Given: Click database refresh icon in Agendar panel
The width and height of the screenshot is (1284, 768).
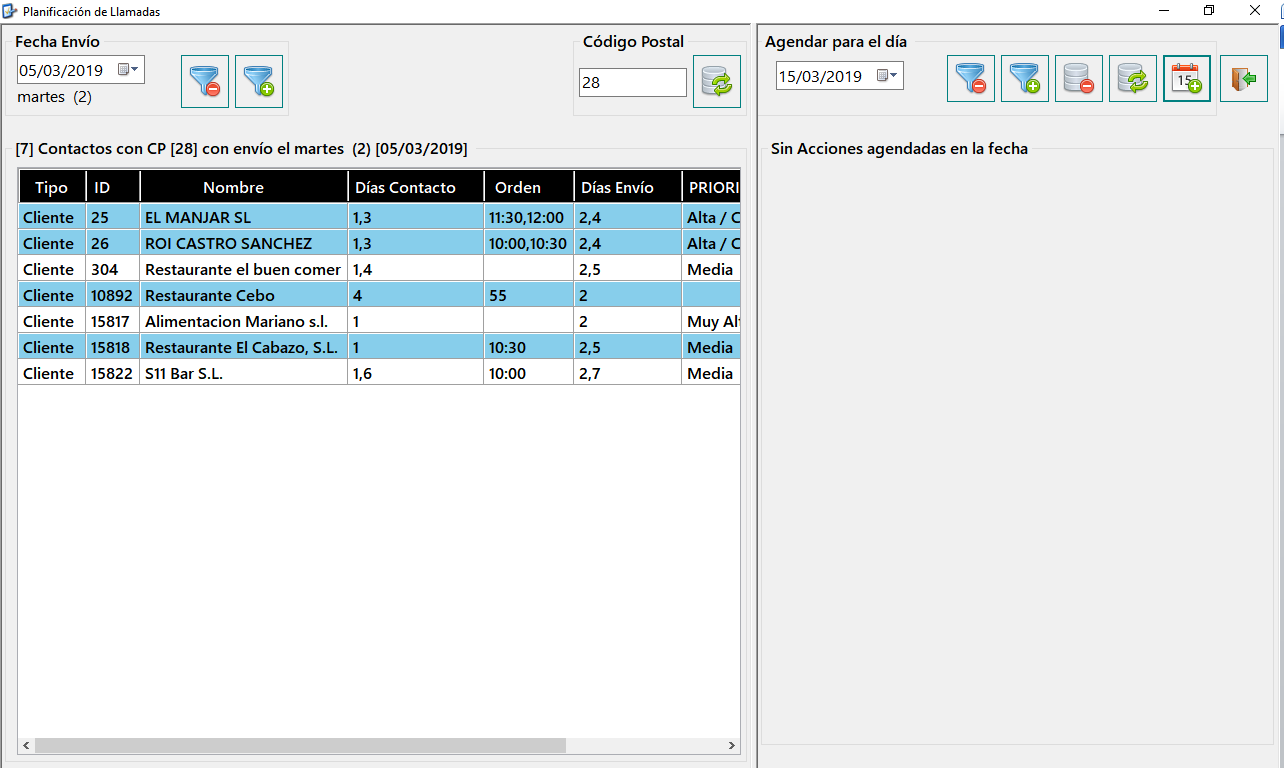Looking at the screenshot, I should (1133, 78).
